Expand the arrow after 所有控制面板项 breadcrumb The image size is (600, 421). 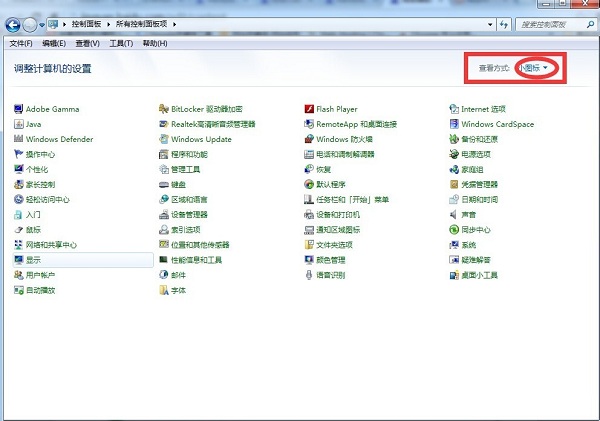pos(174,24)
